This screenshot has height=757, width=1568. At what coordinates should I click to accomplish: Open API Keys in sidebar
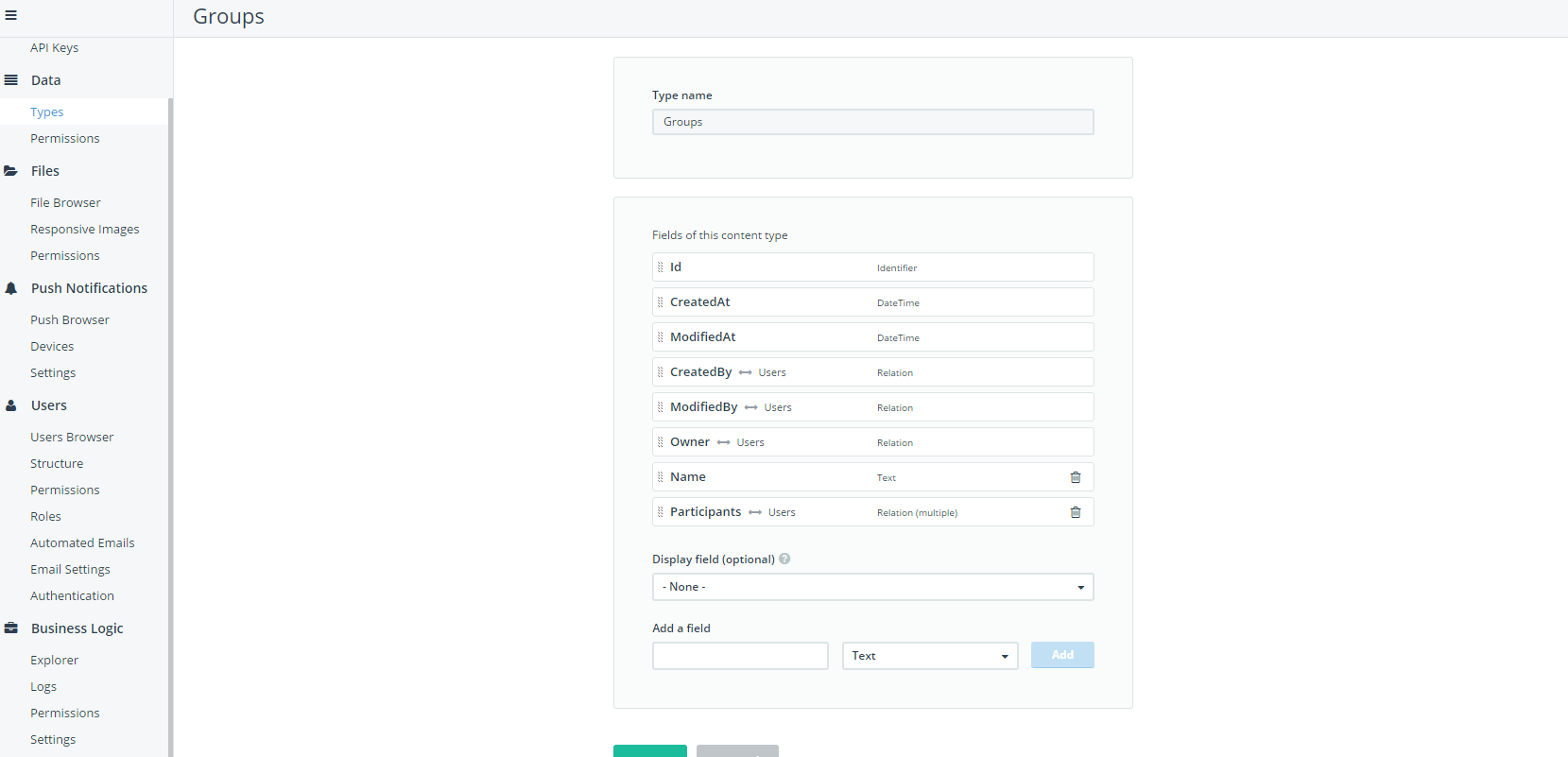[54, 47]
